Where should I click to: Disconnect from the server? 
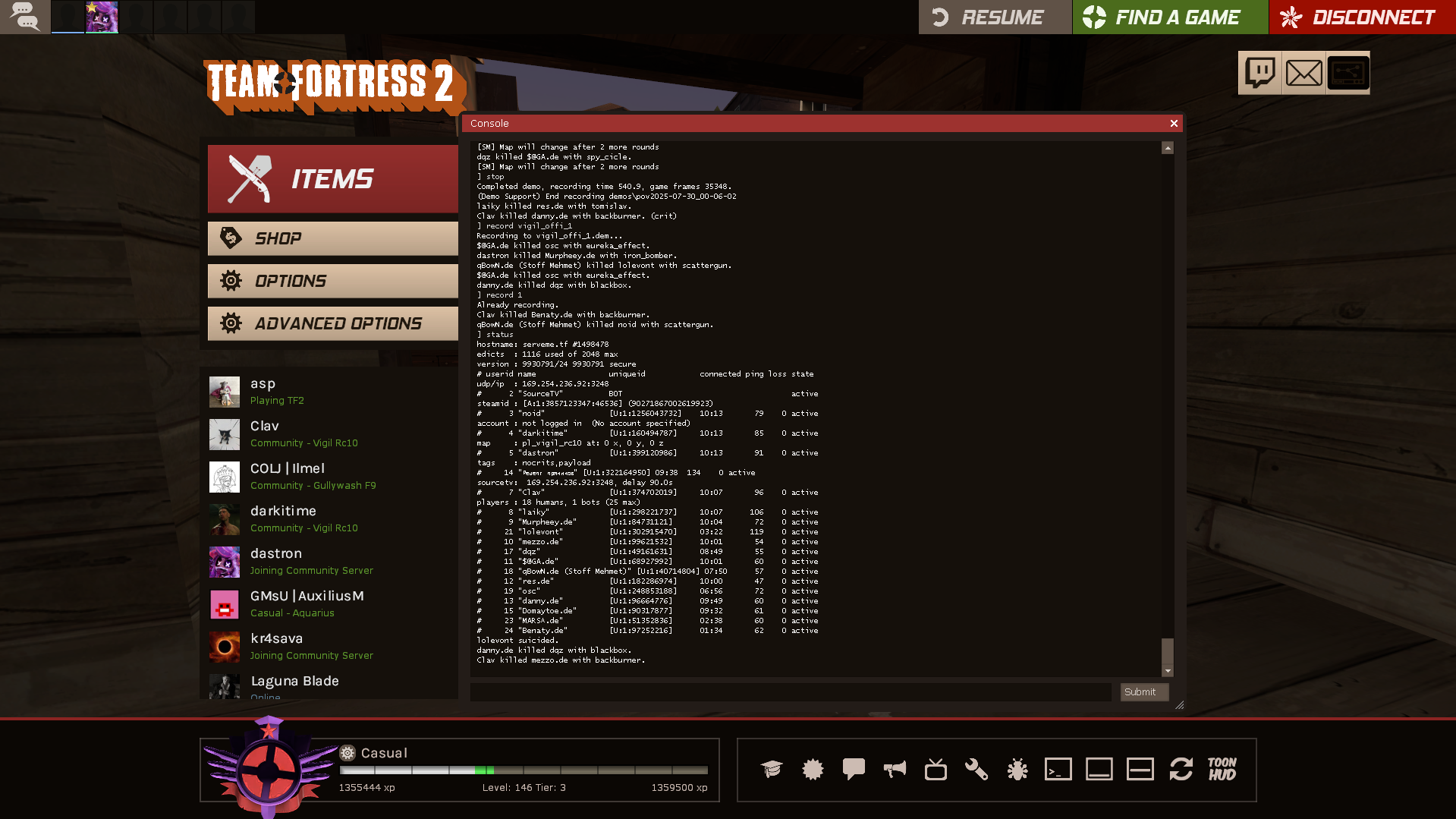click(x=1363, y=17)
